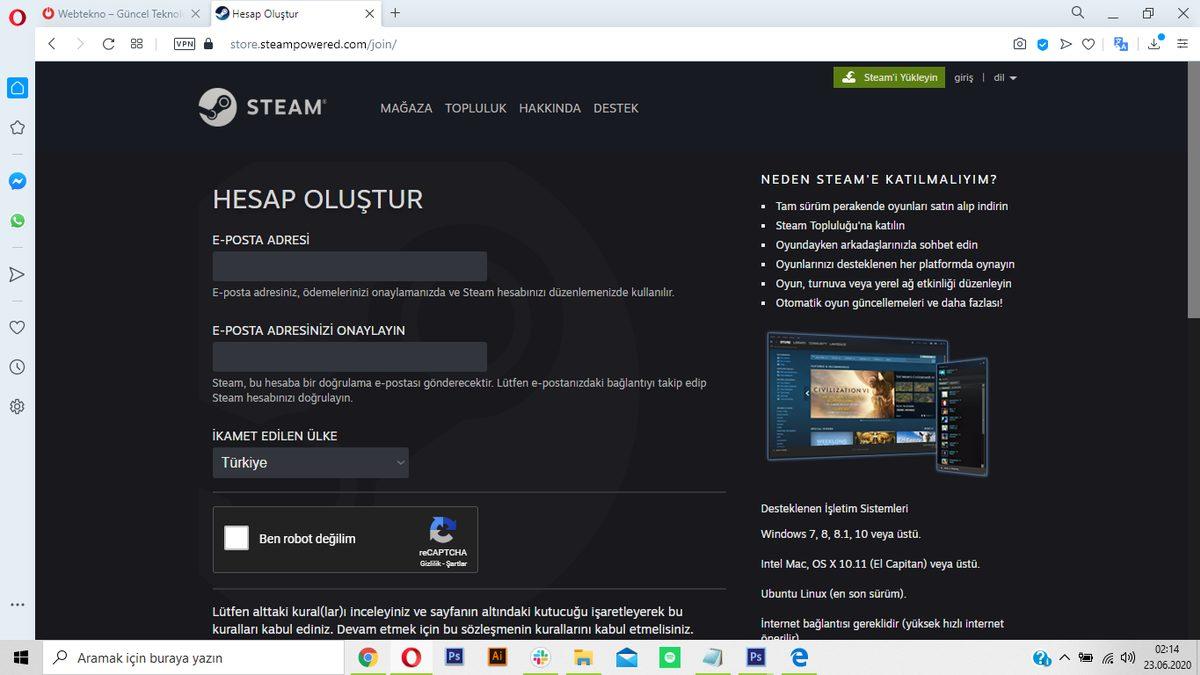Click the Steam logo on the page
Image resolution: width=1200 pixels, height=675 pixels.
(262, 107)
